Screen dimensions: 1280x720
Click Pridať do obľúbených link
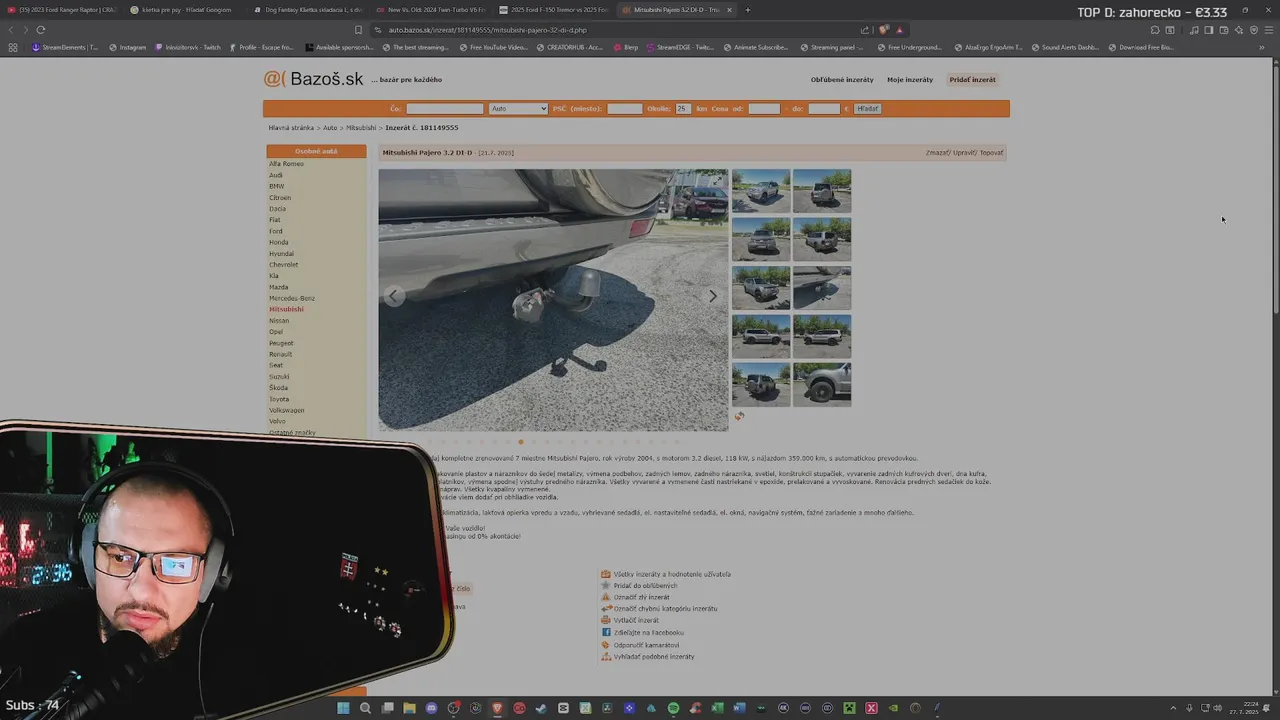click(x=645, y=586)
